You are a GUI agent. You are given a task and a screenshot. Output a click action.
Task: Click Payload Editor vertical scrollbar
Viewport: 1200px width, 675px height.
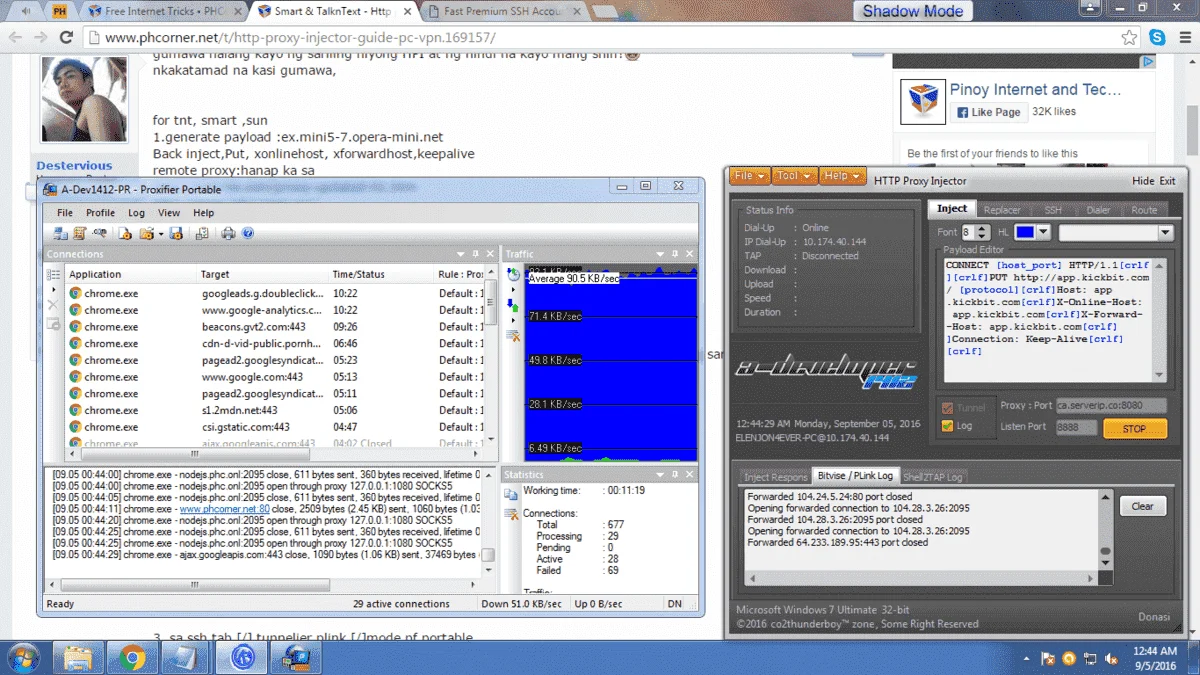[1160, 319]
